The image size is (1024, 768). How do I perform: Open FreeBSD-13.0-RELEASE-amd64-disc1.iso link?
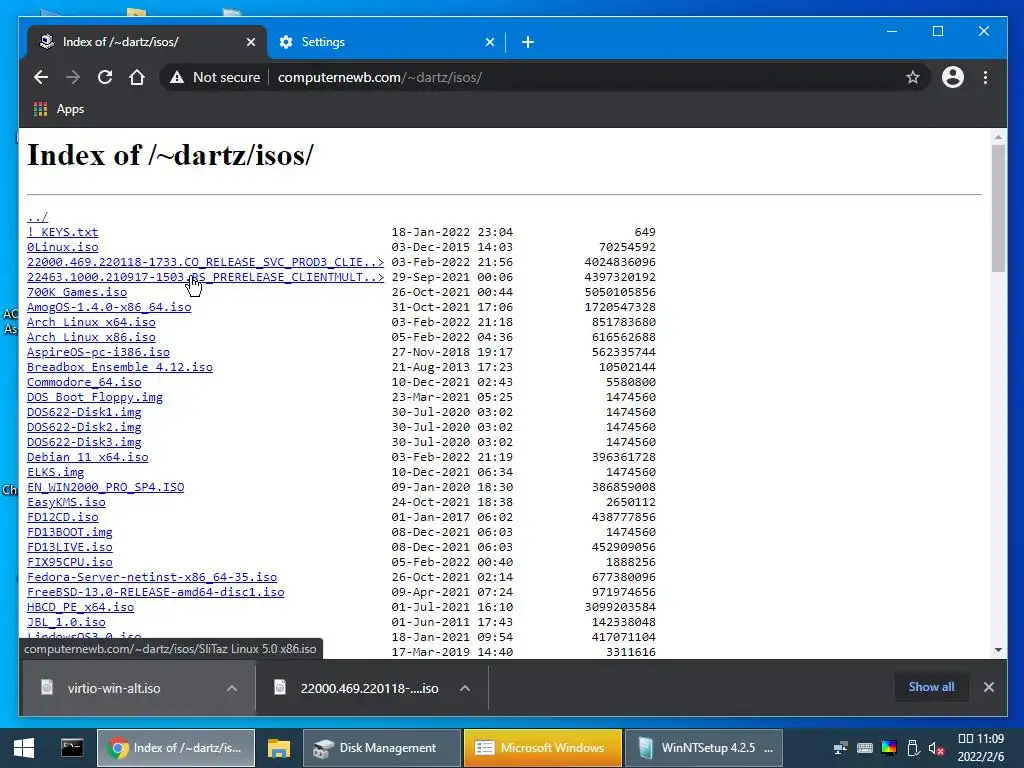[x=155, y=592]
